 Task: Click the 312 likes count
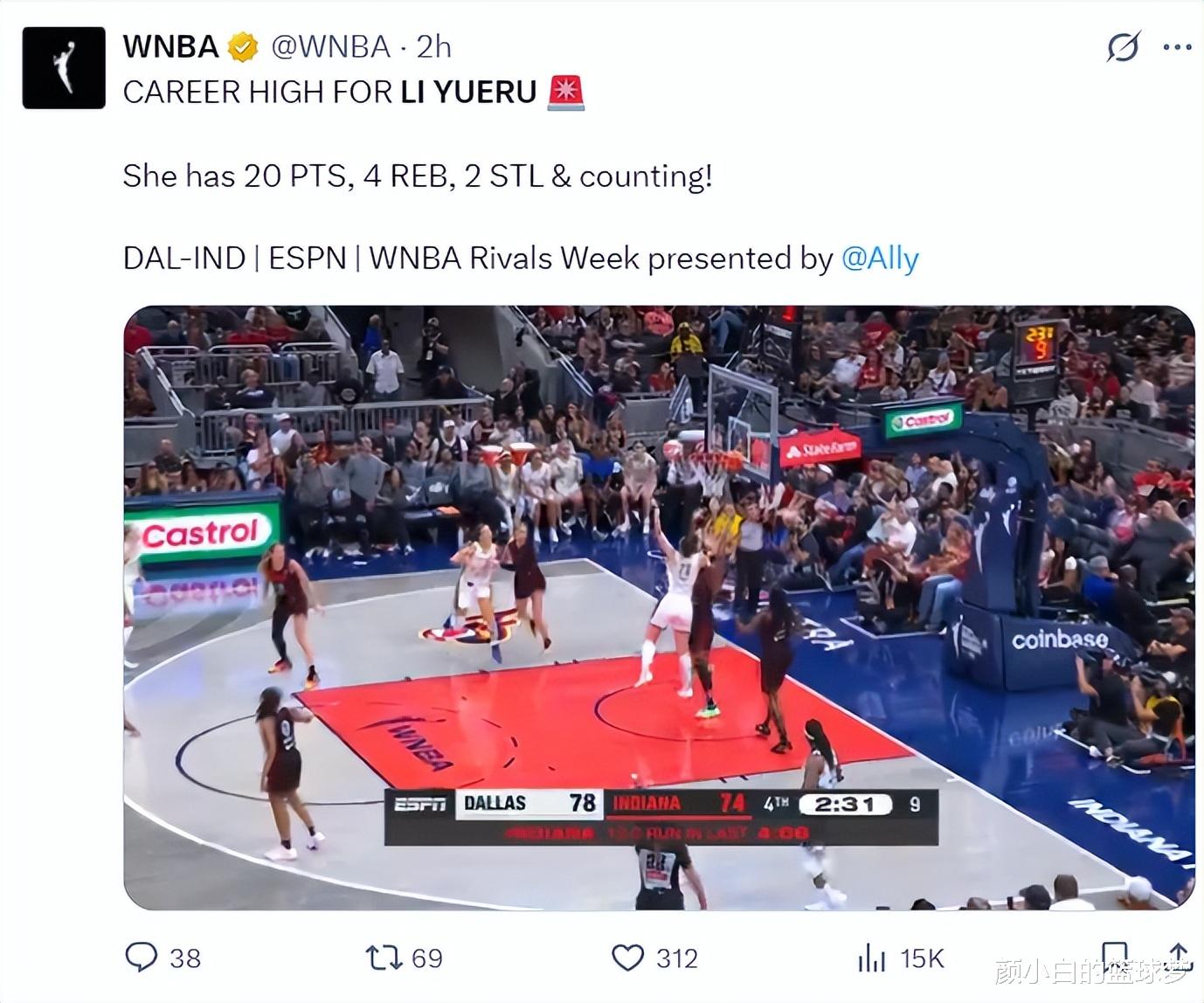point(677,958)
